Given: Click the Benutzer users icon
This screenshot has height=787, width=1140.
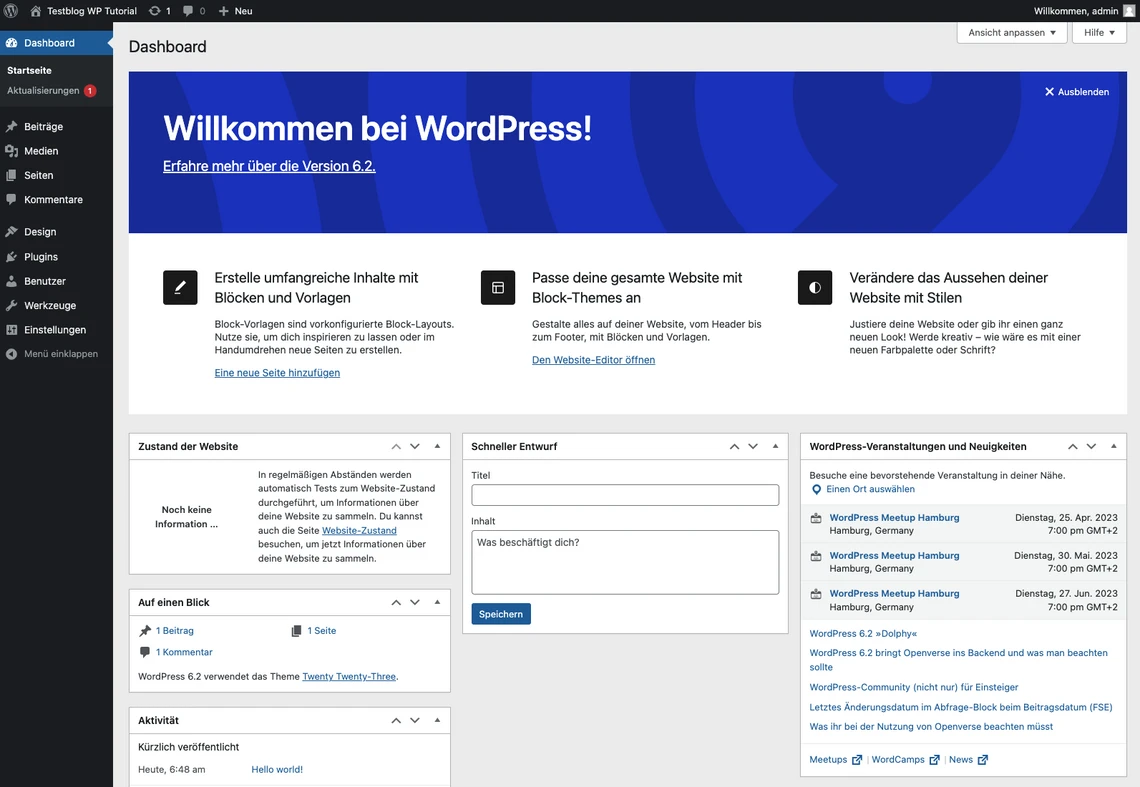Looking at the screenshot, I should tap(10, 281).
